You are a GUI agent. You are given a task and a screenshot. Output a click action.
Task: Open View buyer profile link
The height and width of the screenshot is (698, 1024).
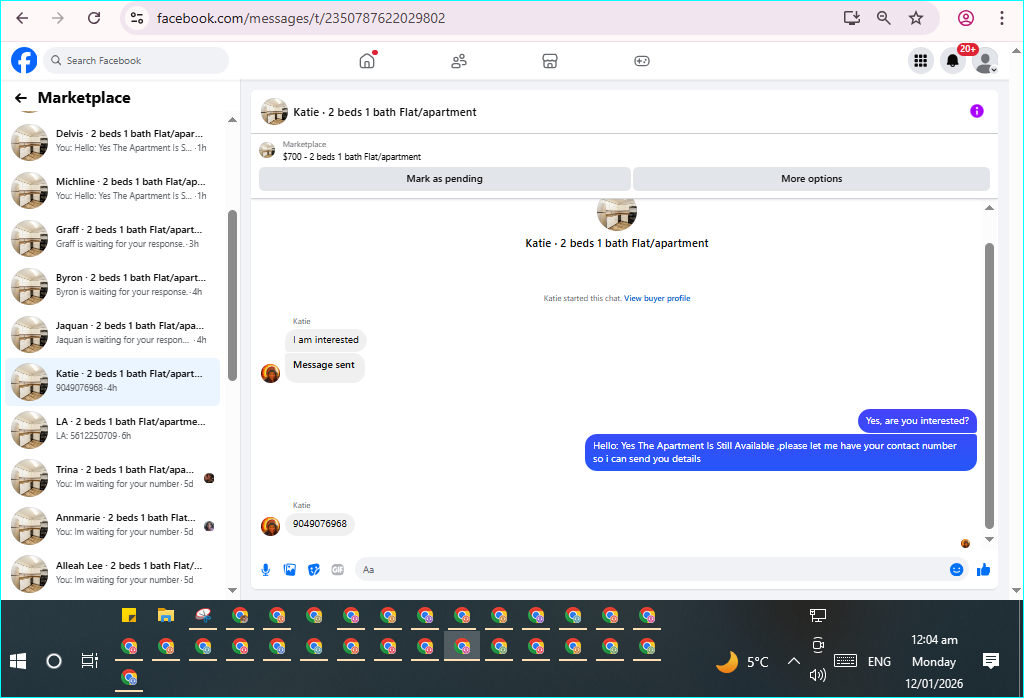[657, 298]
